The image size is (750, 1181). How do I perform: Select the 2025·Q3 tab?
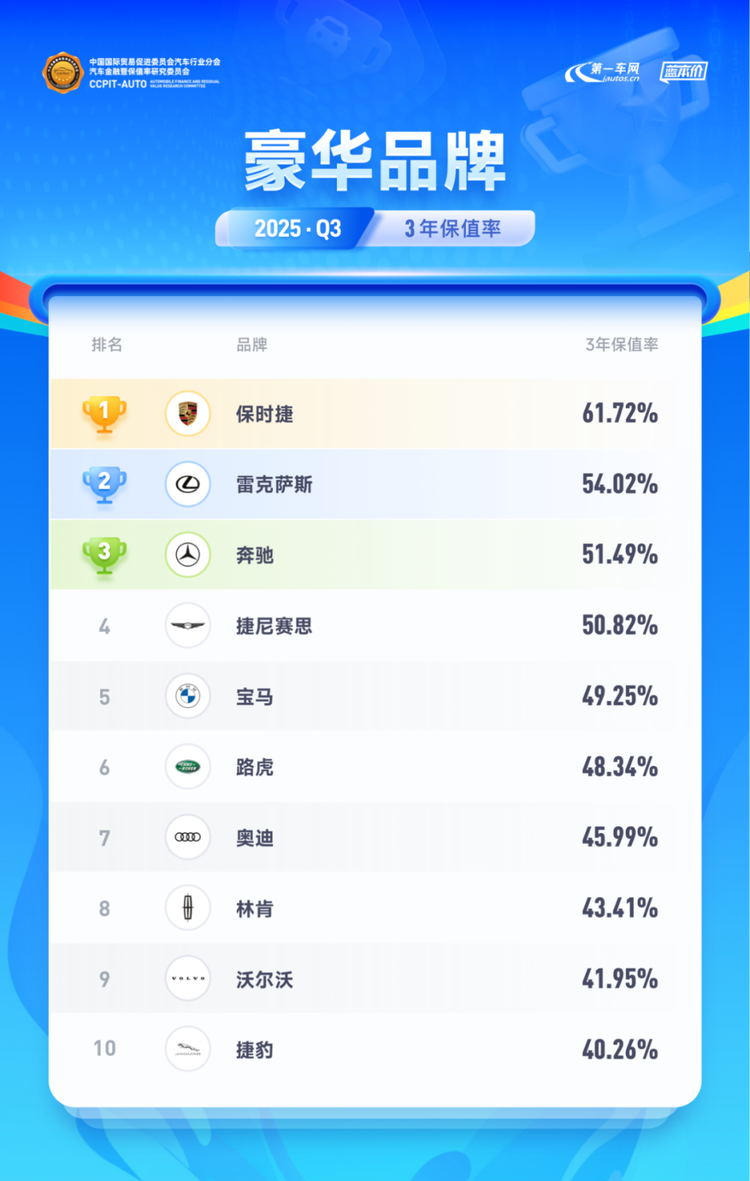click(x=297, y=229)
